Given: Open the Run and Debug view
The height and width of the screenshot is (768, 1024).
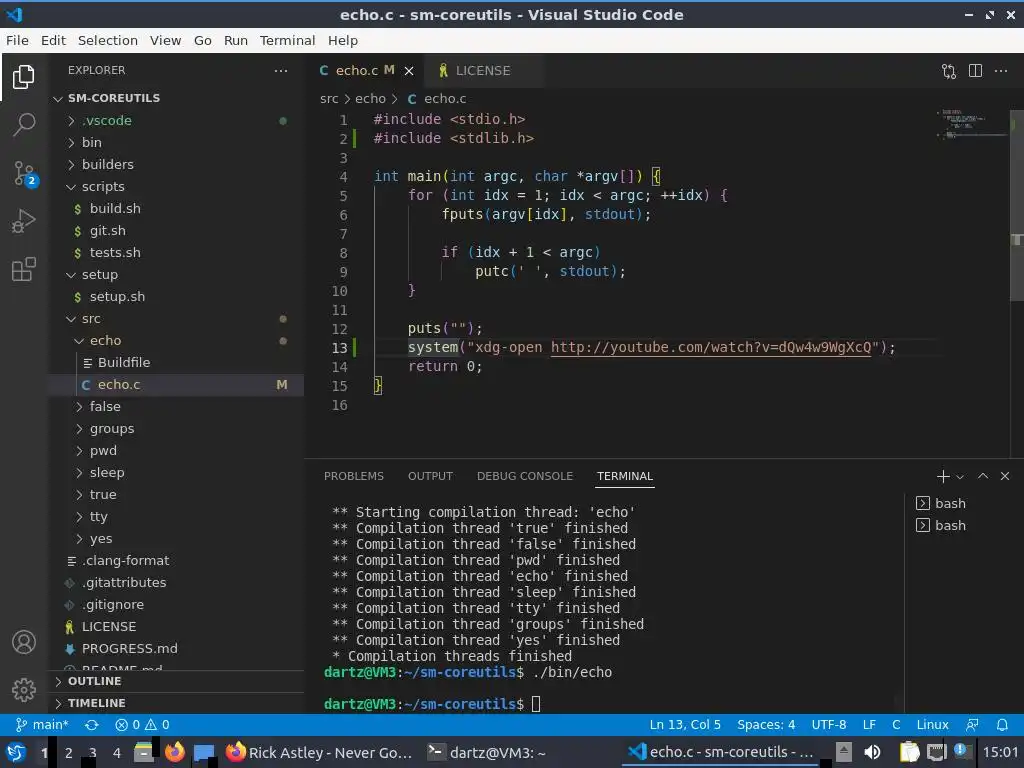Looking at the screenshot, I should pyautogui.click(x=24, y=221).
